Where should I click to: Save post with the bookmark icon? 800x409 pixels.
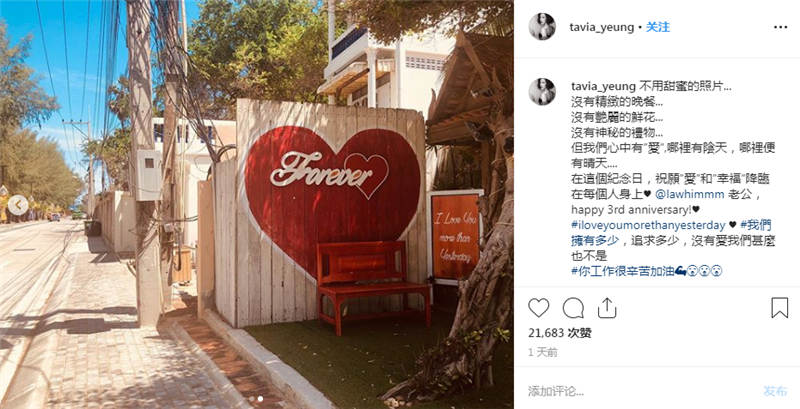point(779,308)
